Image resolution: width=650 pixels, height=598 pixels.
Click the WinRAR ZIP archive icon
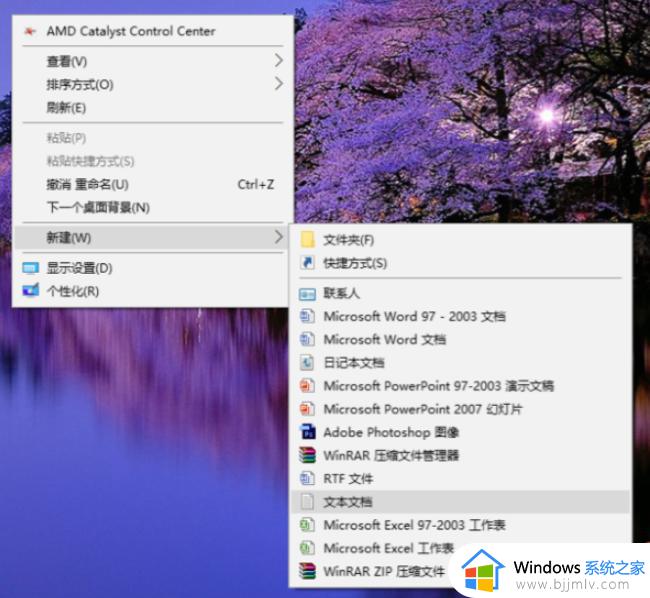[307, 571]
